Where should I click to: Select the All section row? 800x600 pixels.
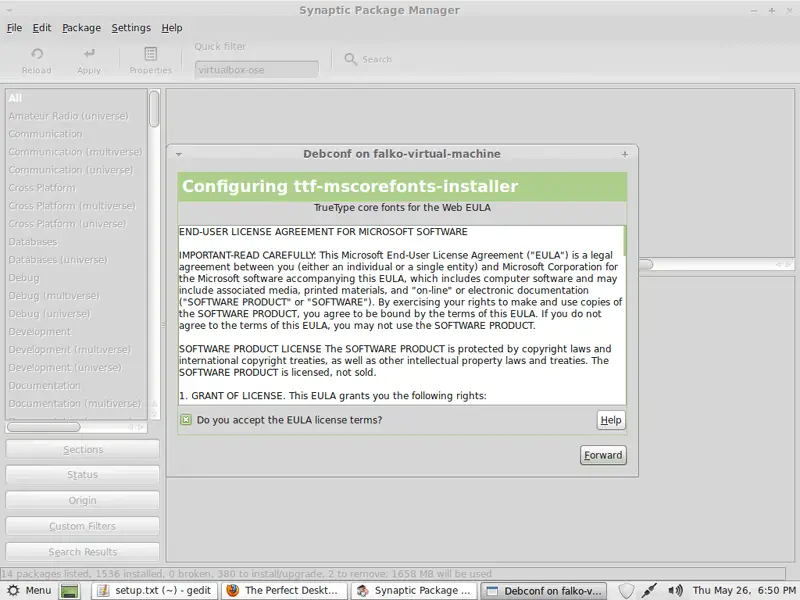pyautogui.click(x=77, y=98)
